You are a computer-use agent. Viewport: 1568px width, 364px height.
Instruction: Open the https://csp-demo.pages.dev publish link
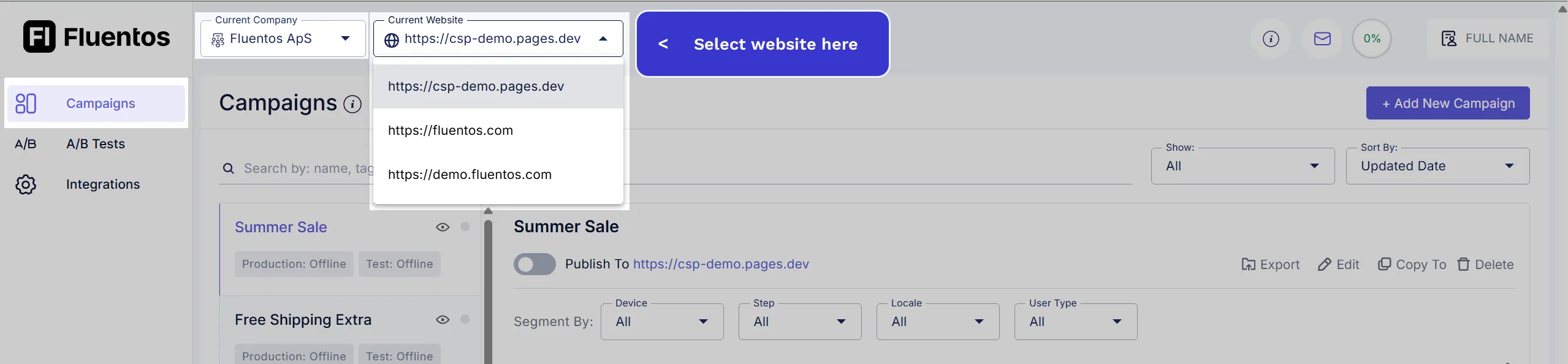pos(721,264)
